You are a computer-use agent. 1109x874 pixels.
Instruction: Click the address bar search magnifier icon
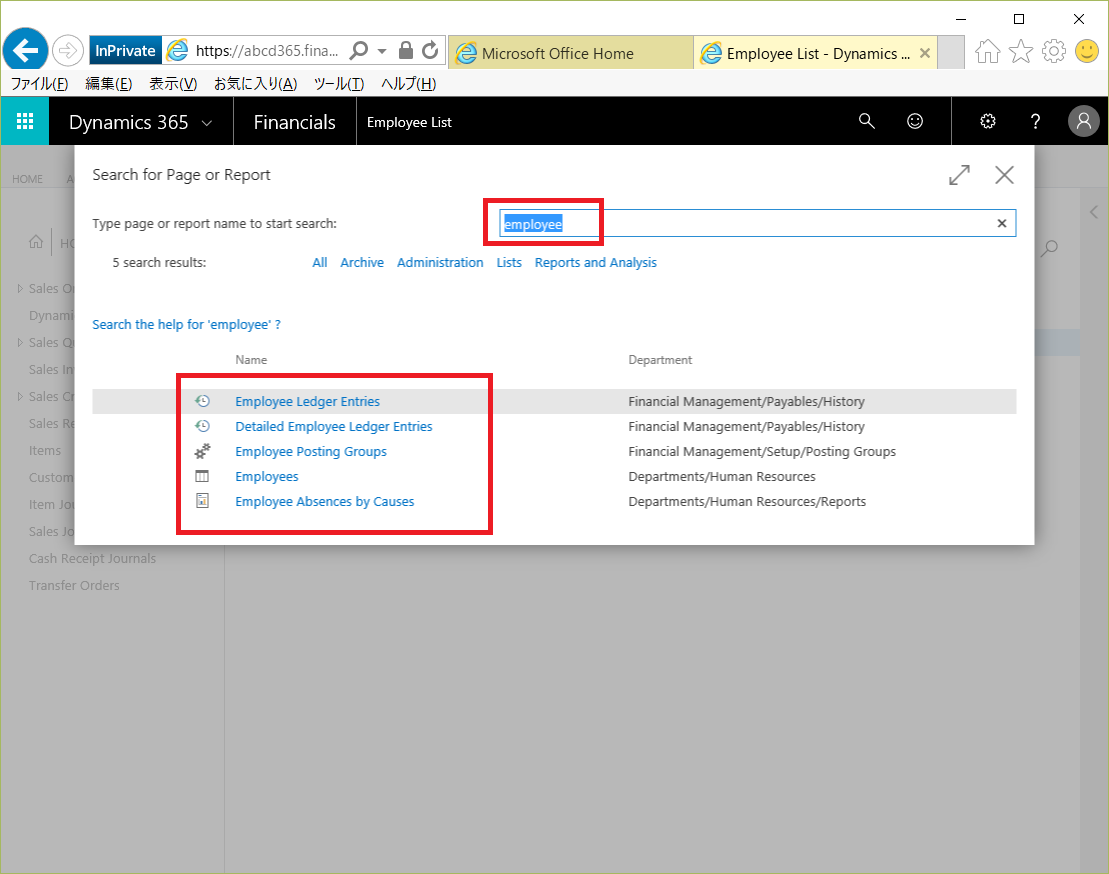coord(359,50)
